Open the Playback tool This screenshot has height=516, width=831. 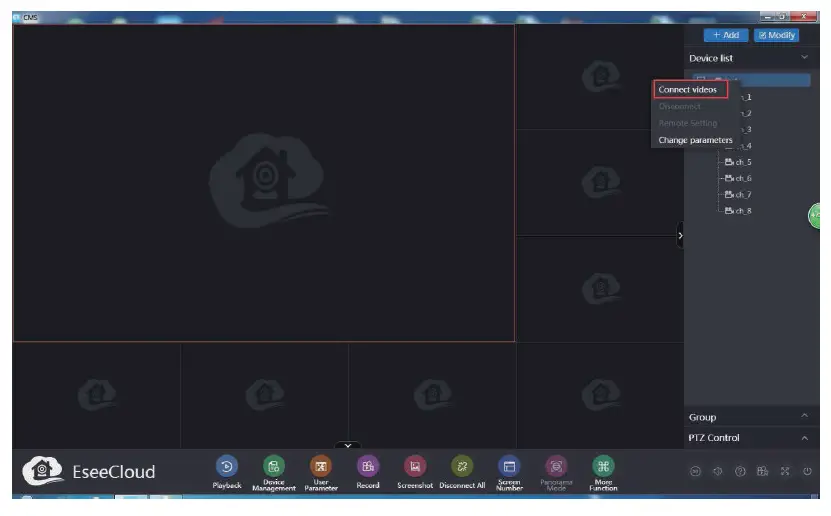(x=227, y=467)
